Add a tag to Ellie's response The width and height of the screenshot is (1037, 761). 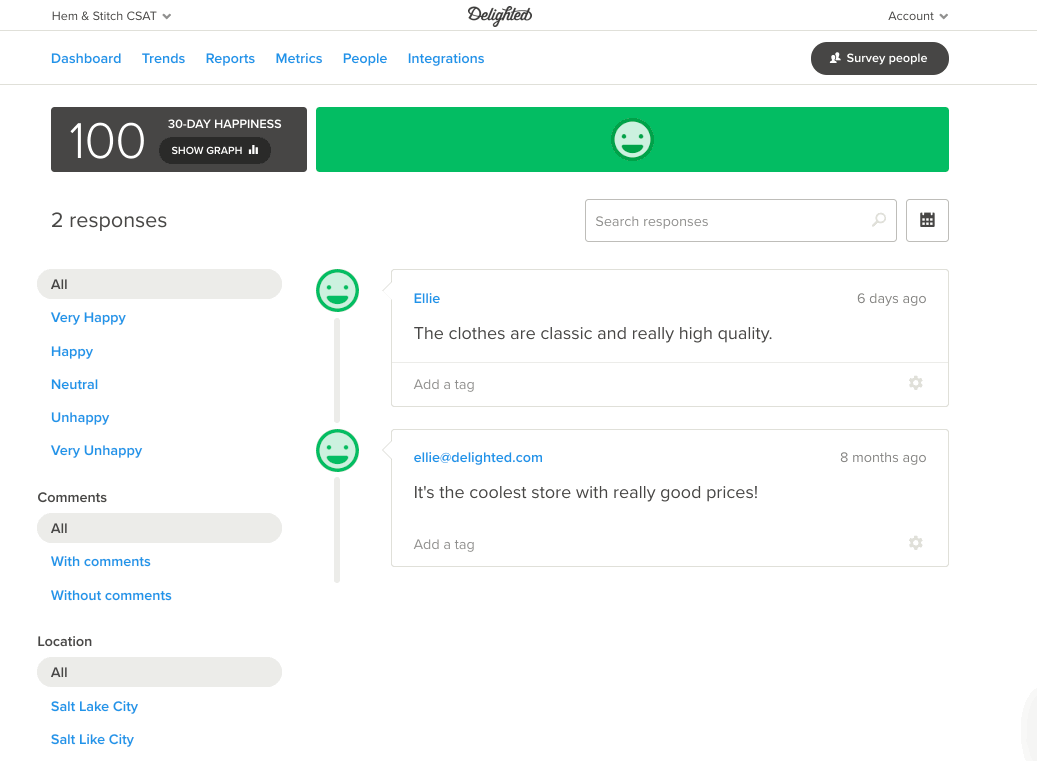(x=444, y=384)
